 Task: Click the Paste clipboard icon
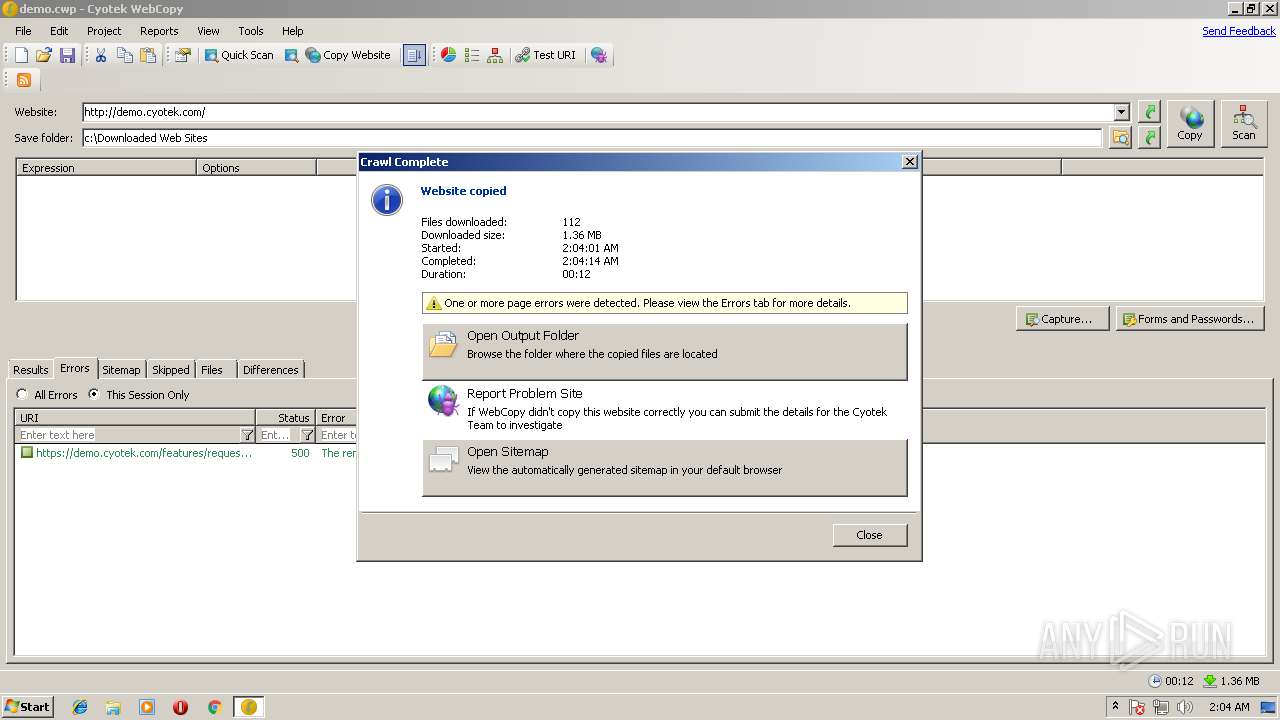click(148, 55)
